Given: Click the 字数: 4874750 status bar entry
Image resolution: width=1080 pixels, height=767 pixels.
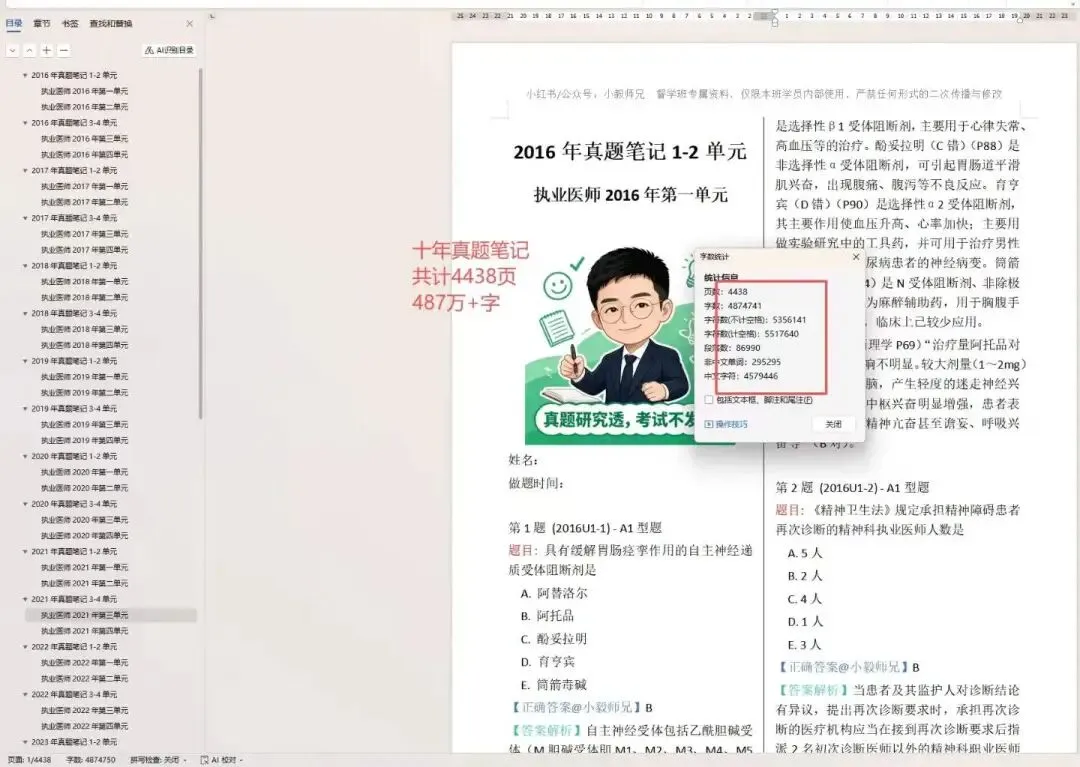Looking at the screenshot, I should 90,759.
